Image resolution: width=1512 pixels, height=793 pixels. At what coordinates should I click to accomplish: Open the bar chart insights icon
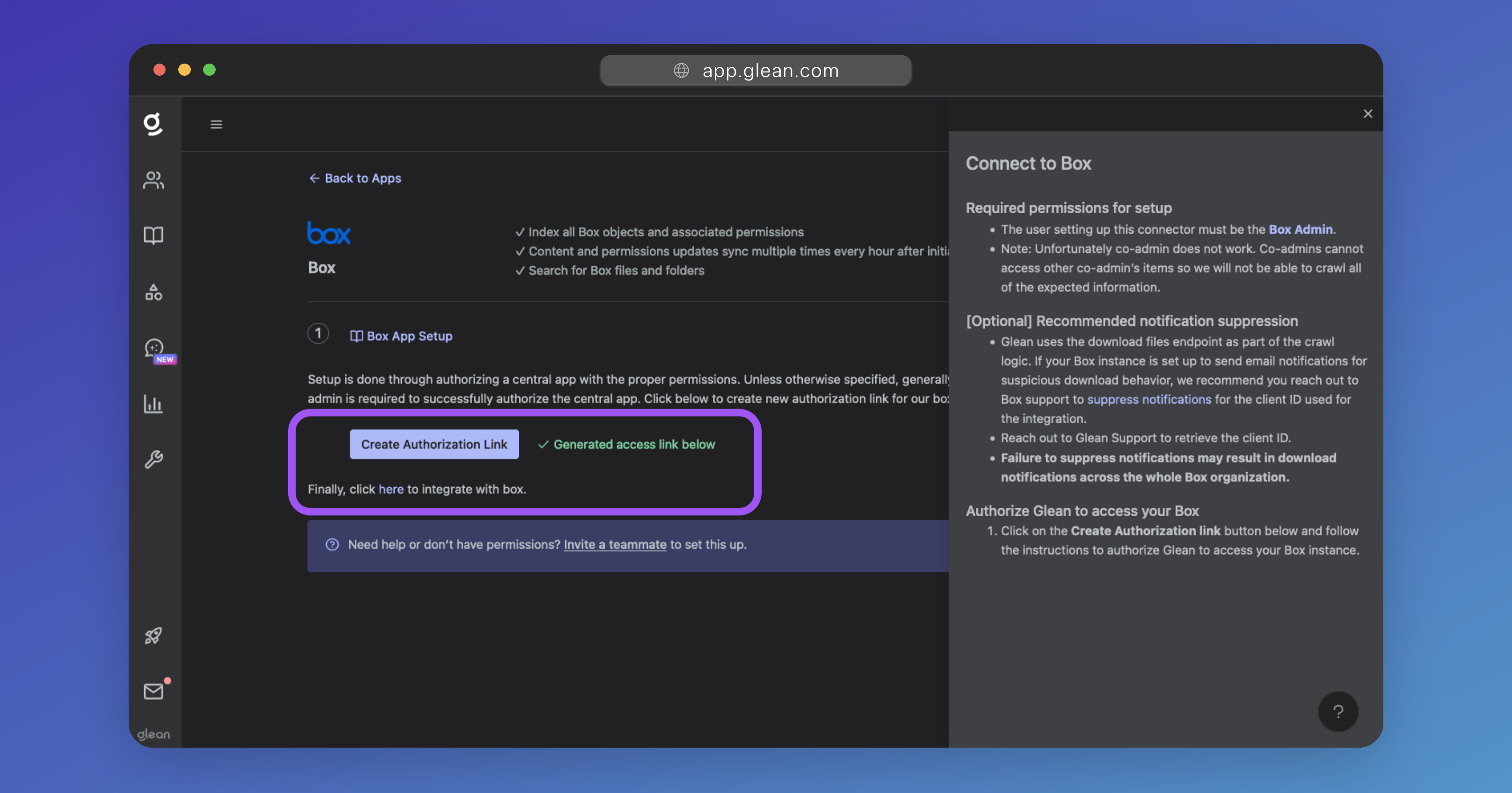point(153,404)
